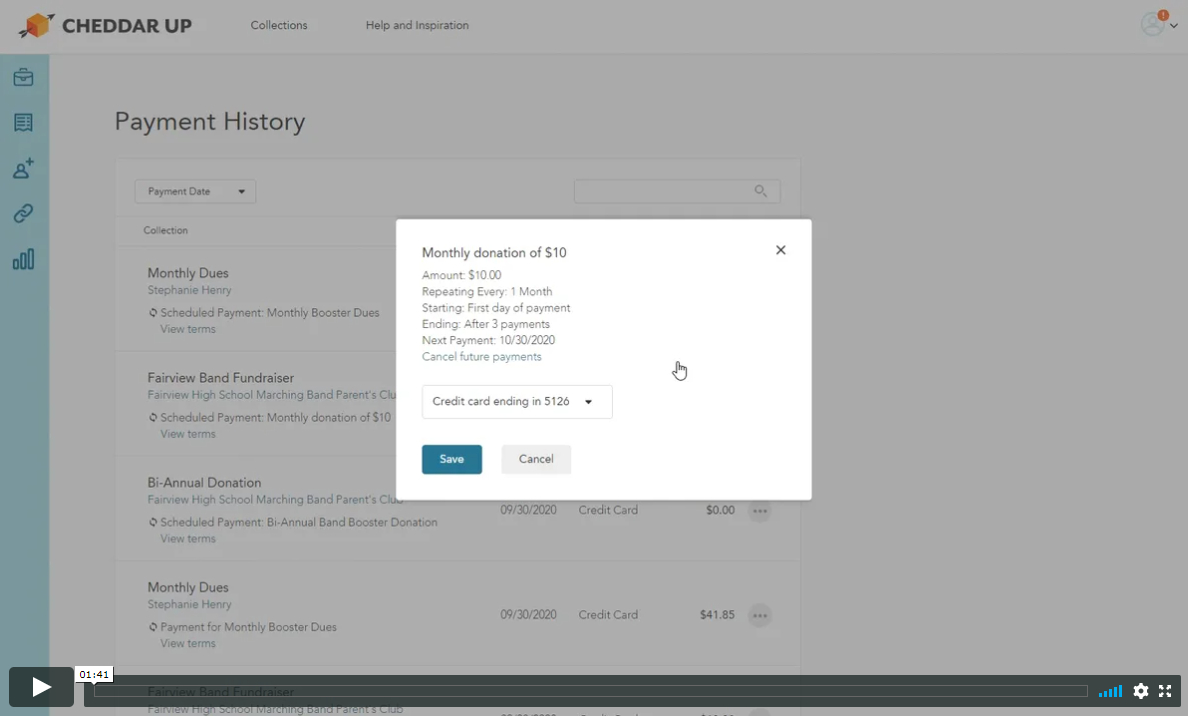Click the add person sidebar icon

pyautogui.click(x=23, y=169)
